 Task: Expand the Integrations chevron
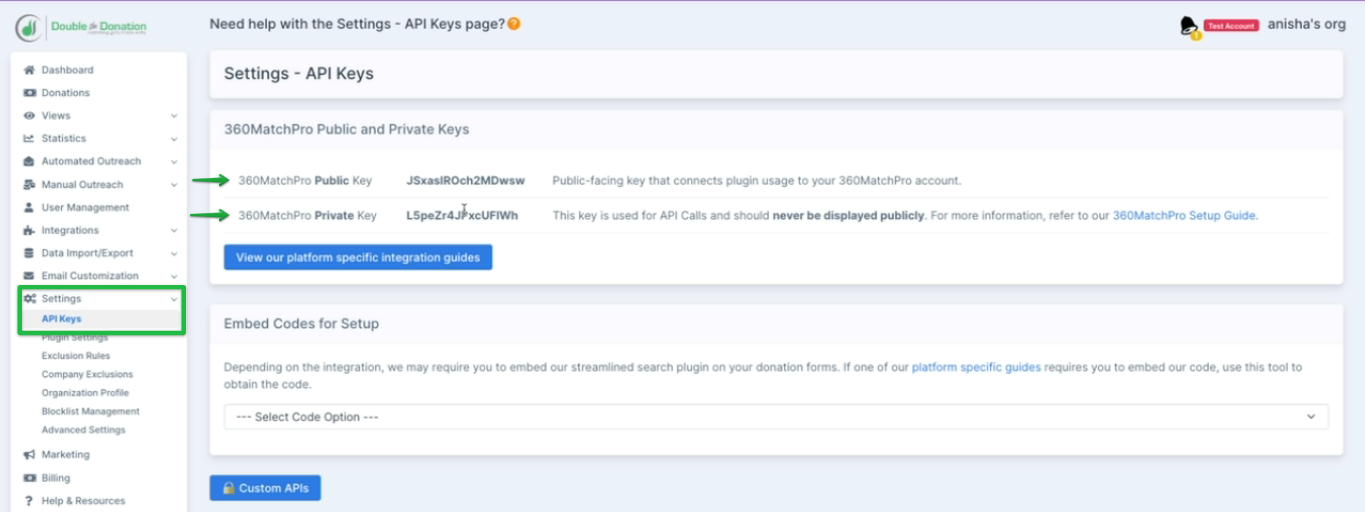point(174,231)
